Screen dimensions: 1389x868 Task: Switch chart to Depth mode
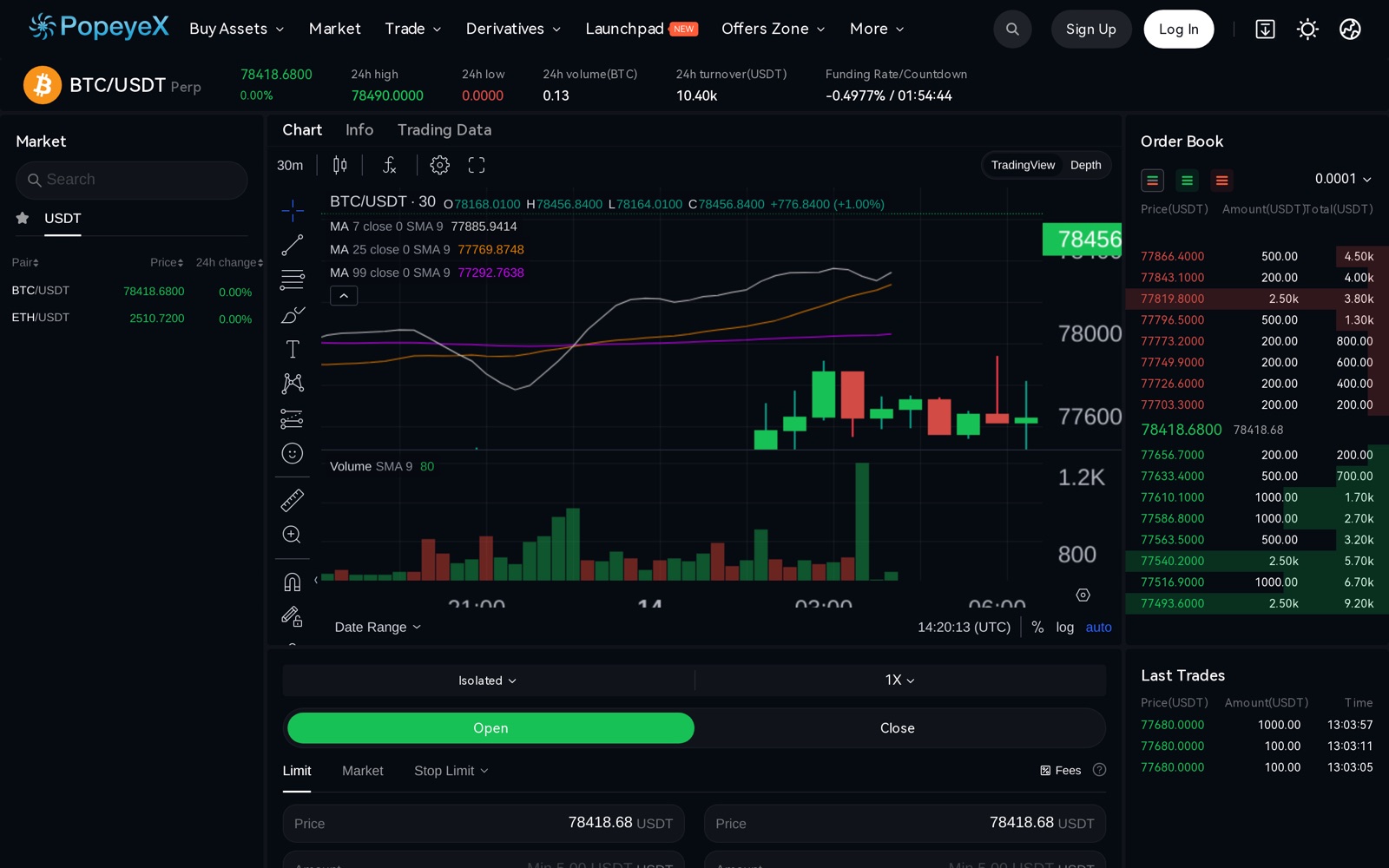(x=1085, y=165)
